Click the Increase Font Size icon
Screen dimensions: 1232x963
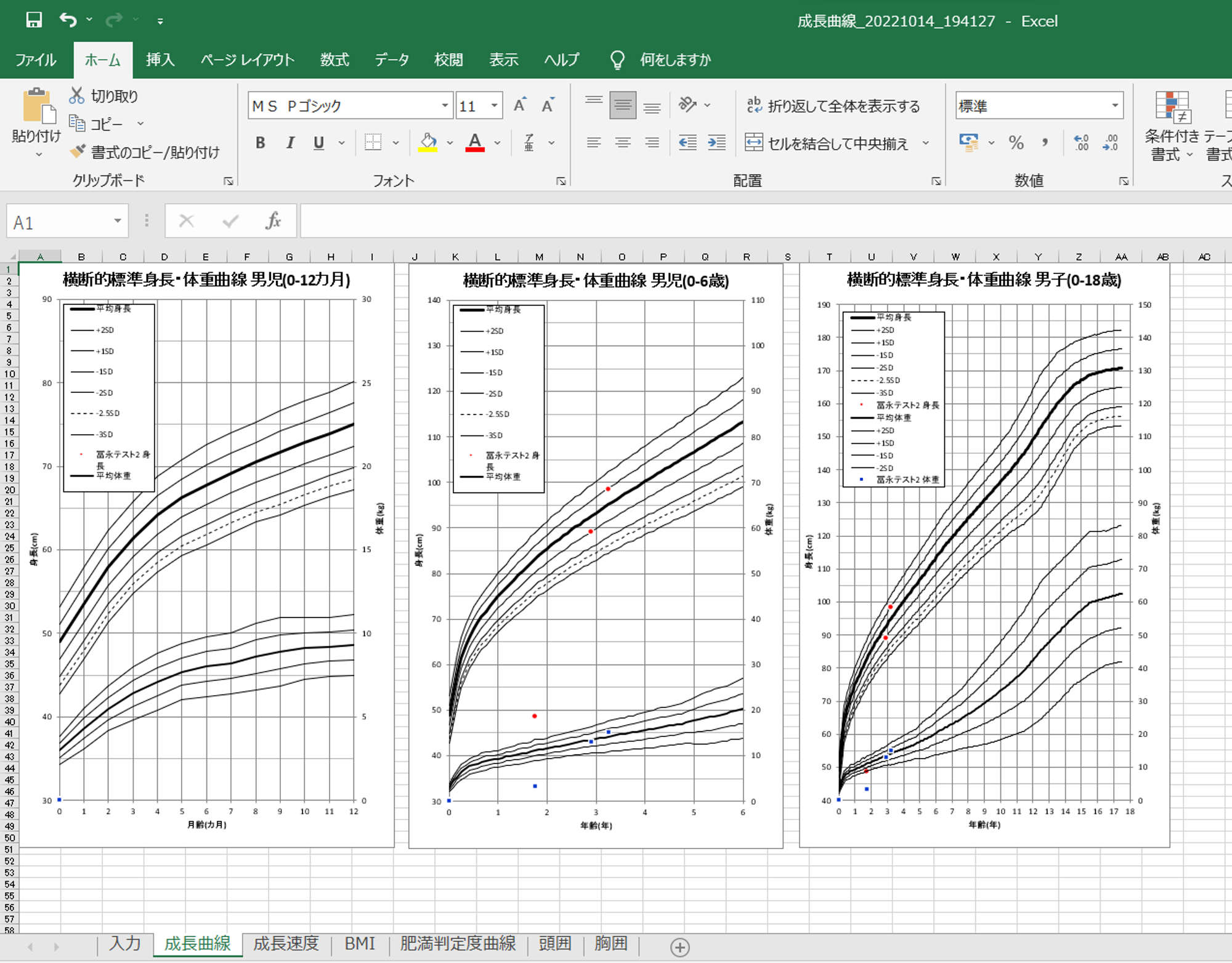521,105
